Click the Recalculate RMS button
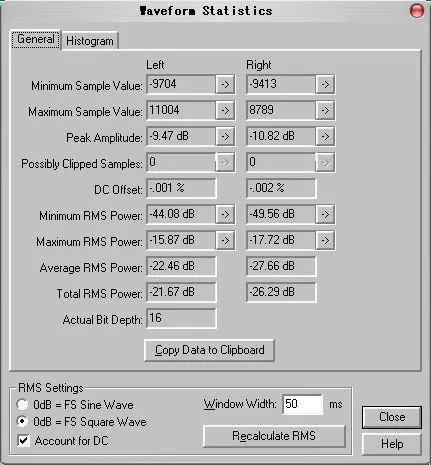This screenshot has width=431, height=465. (x=274, y=436)
